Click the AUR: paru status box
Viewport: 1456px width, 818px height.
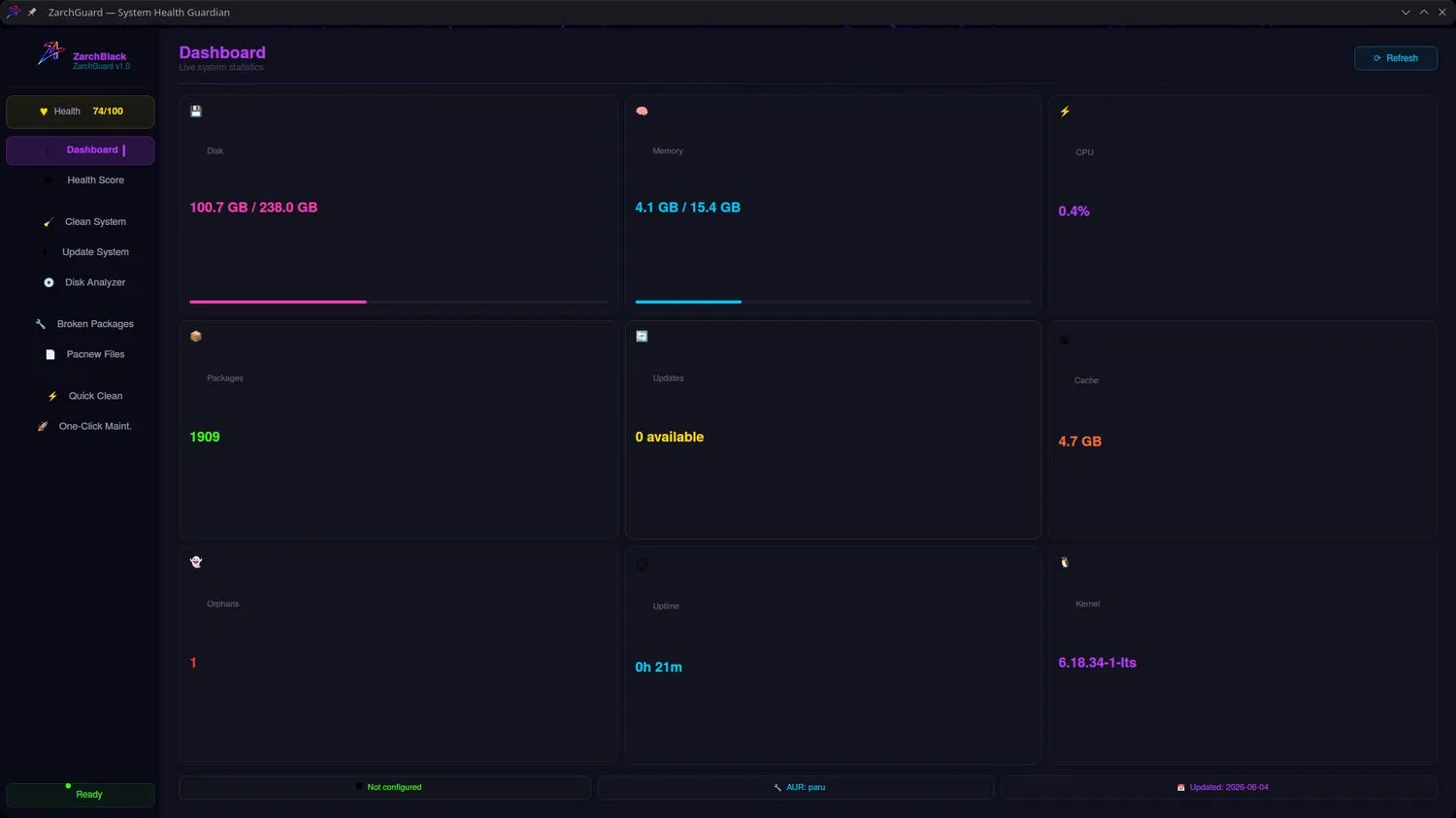796,787
